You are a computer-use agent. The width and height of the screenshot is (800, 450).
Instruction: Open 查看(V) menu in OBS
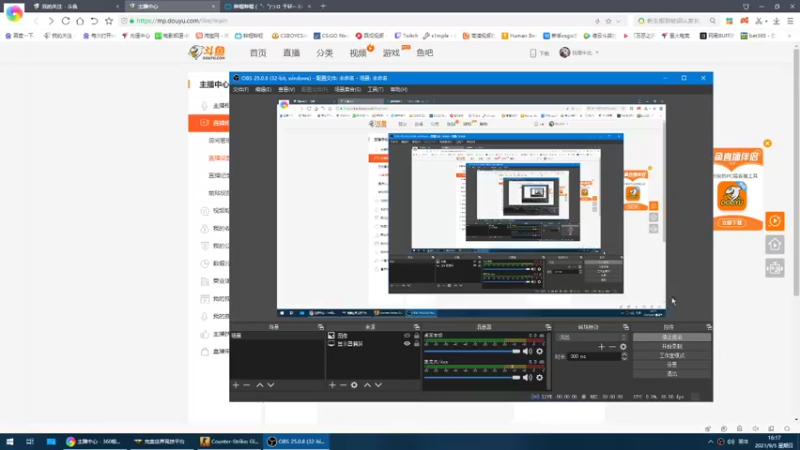tap(287, 89)
